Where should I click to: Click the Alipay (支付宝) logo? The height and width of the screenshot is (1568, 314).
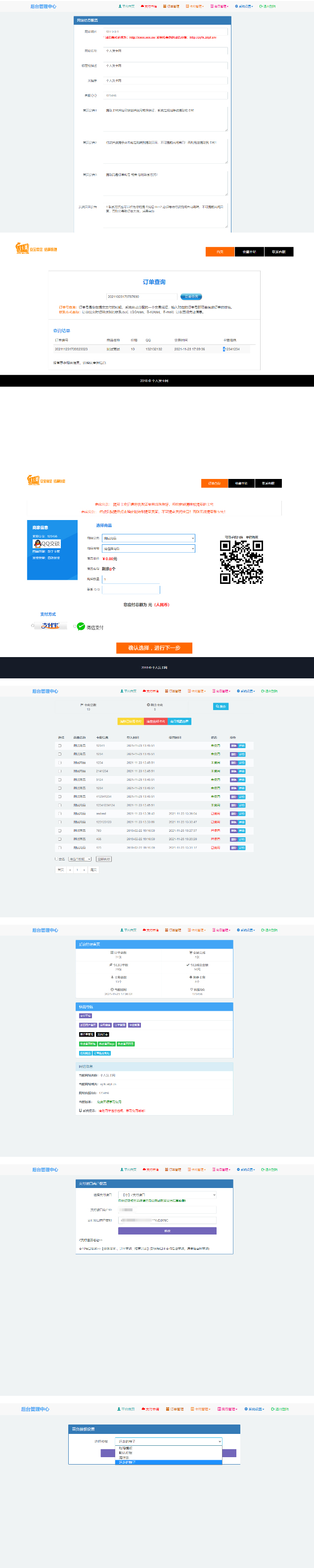click(50, 626)
